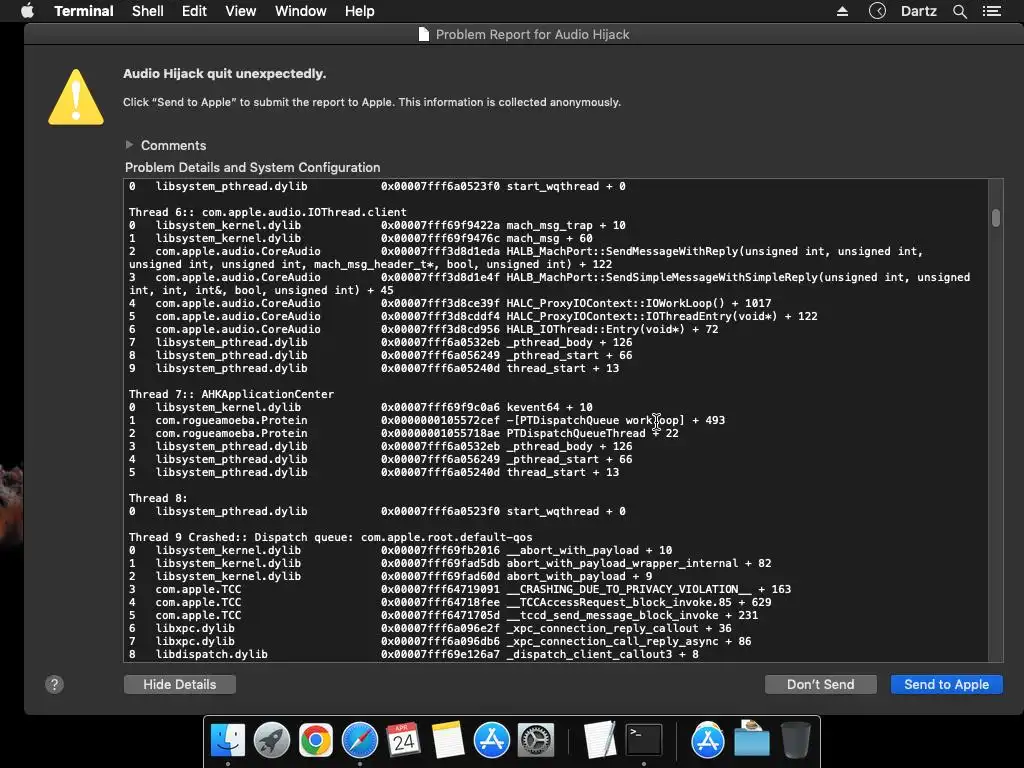
Task: Click 'Problem Details and System Configuration' label
Action: pyautogui.click(x=252, y=167)
